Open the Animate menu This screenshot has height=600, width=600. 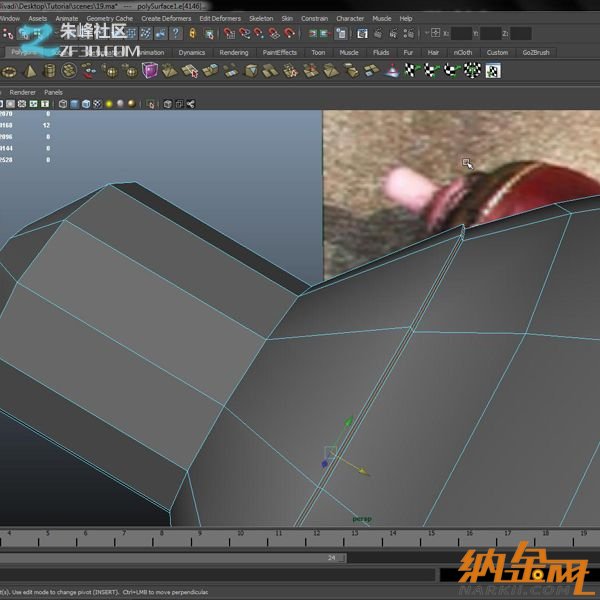67,18
